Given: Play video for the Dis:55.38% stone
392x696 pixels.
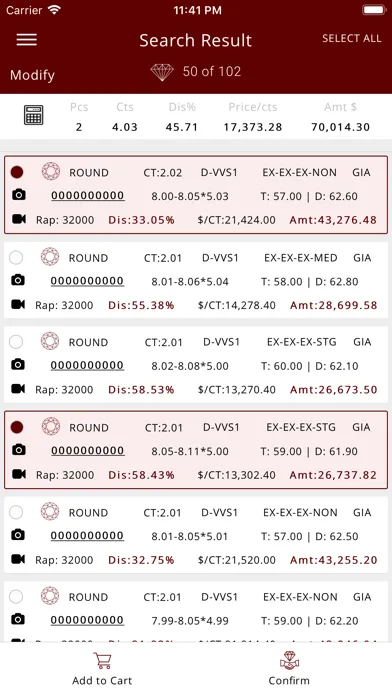Looking at the screenshot, I should pos(18,304).
